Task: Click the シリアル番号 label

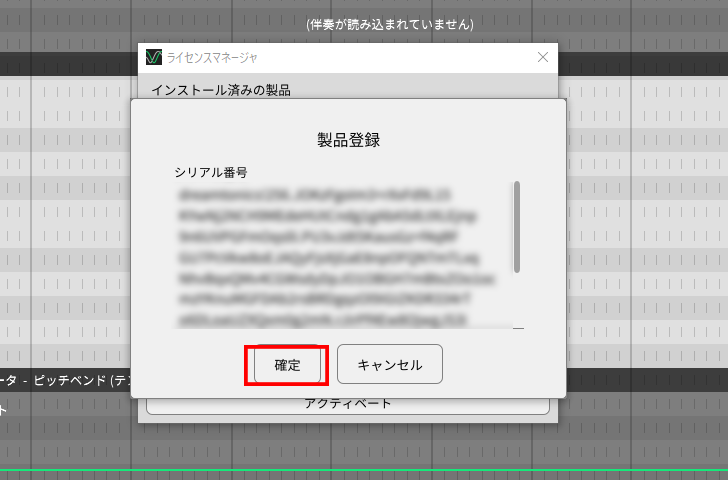Action: click(x=211, y=172)
